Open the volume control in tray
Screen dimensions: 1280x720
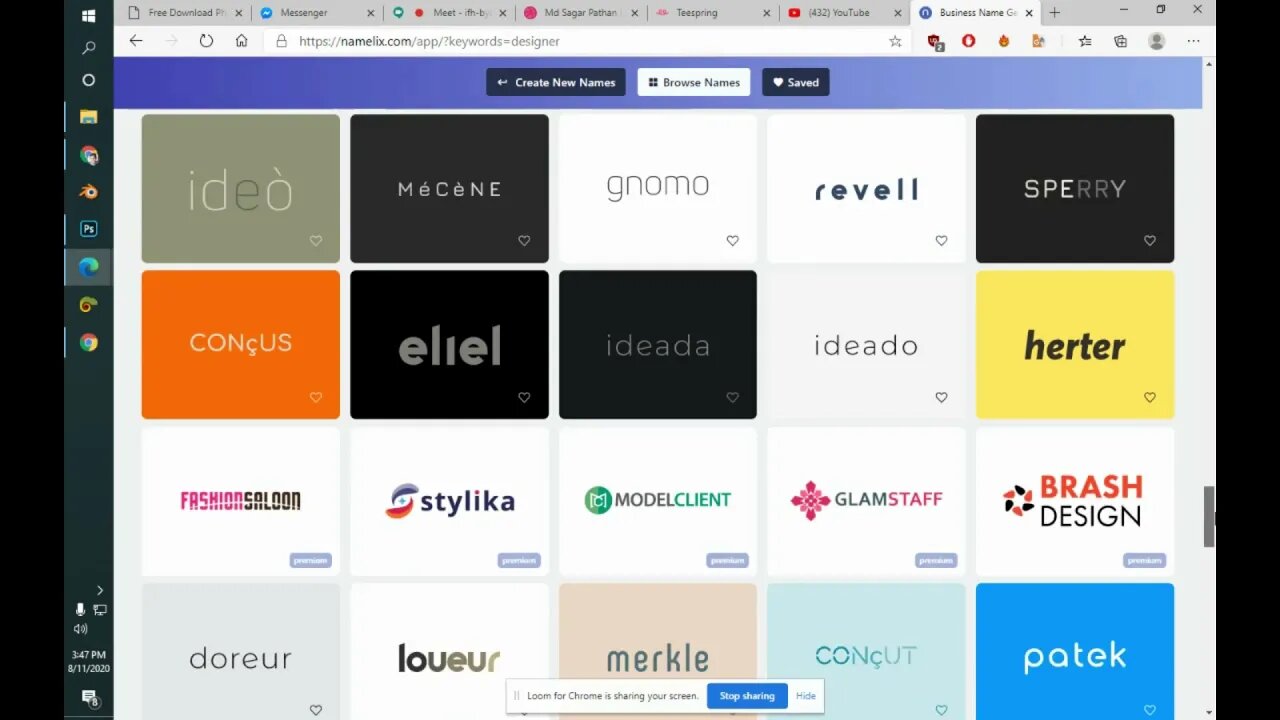[x=80, y=628]
